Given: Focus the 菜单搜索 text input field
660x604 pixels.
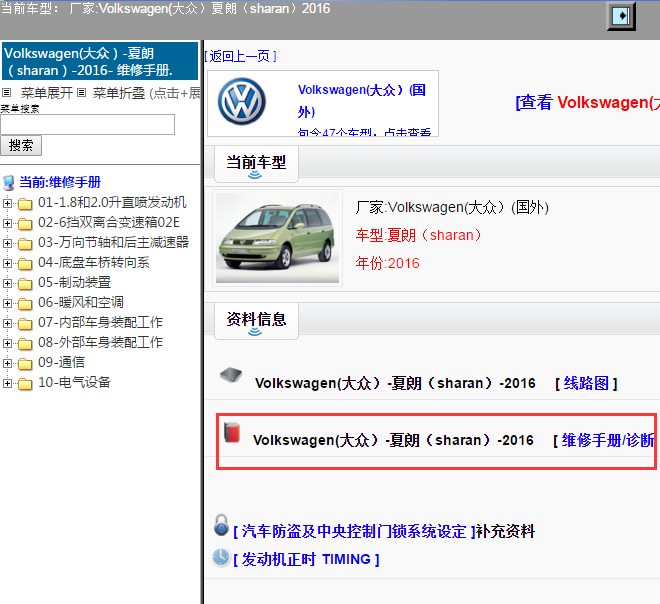Looking at the screenshot, I should [x=88, y=125].
